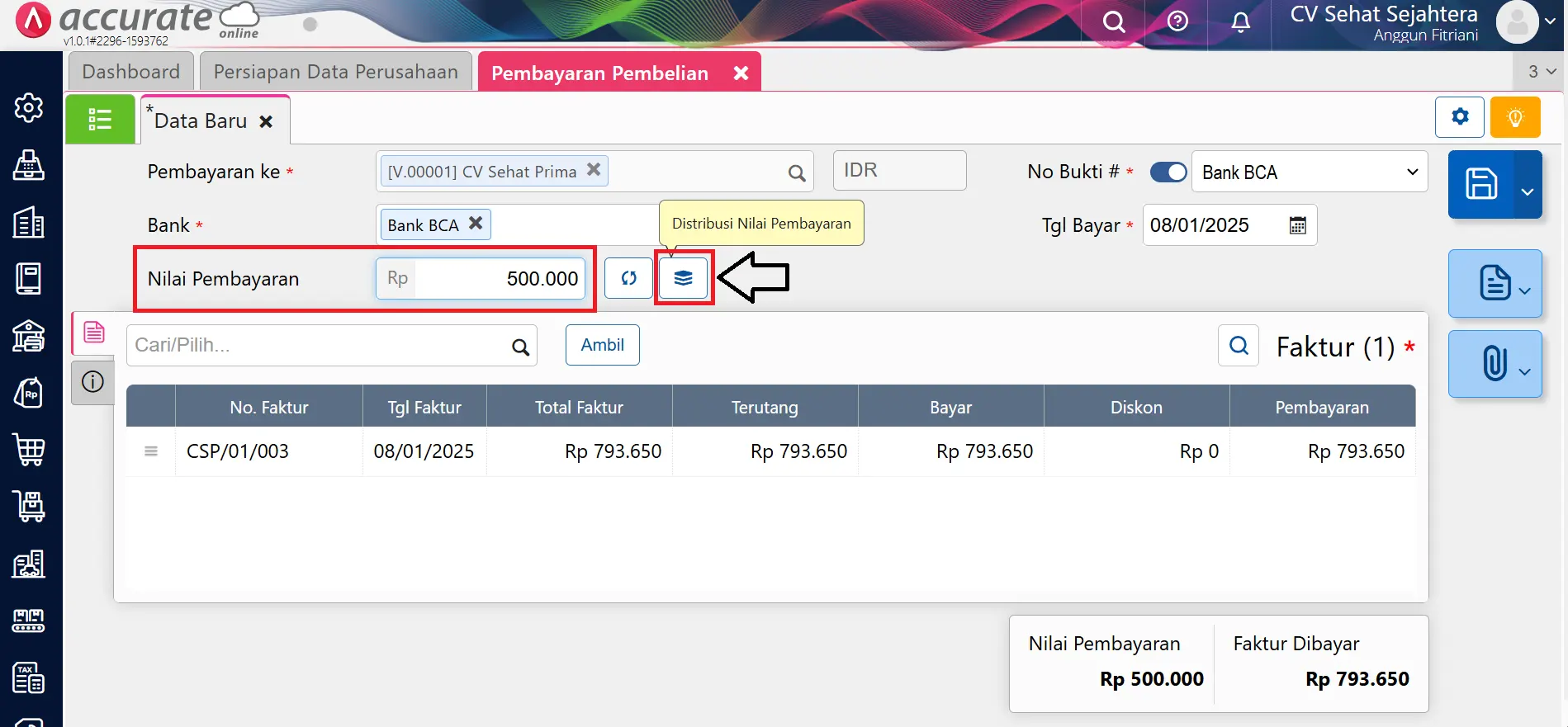1568x727 pixels.
Task: Select the info side tab
Action: tap(92, 382)
